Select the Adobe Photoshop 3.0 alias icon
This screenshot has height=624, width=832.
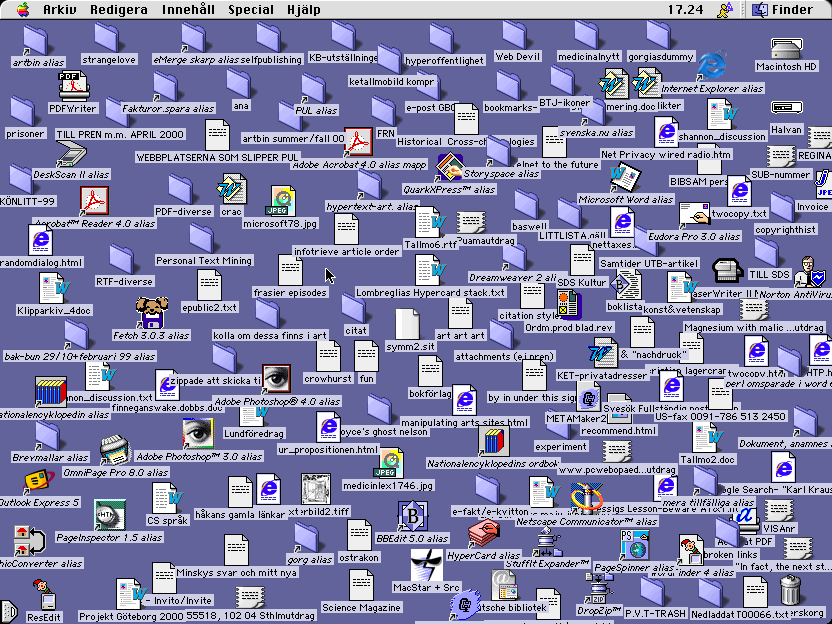(x=198, y=434)
